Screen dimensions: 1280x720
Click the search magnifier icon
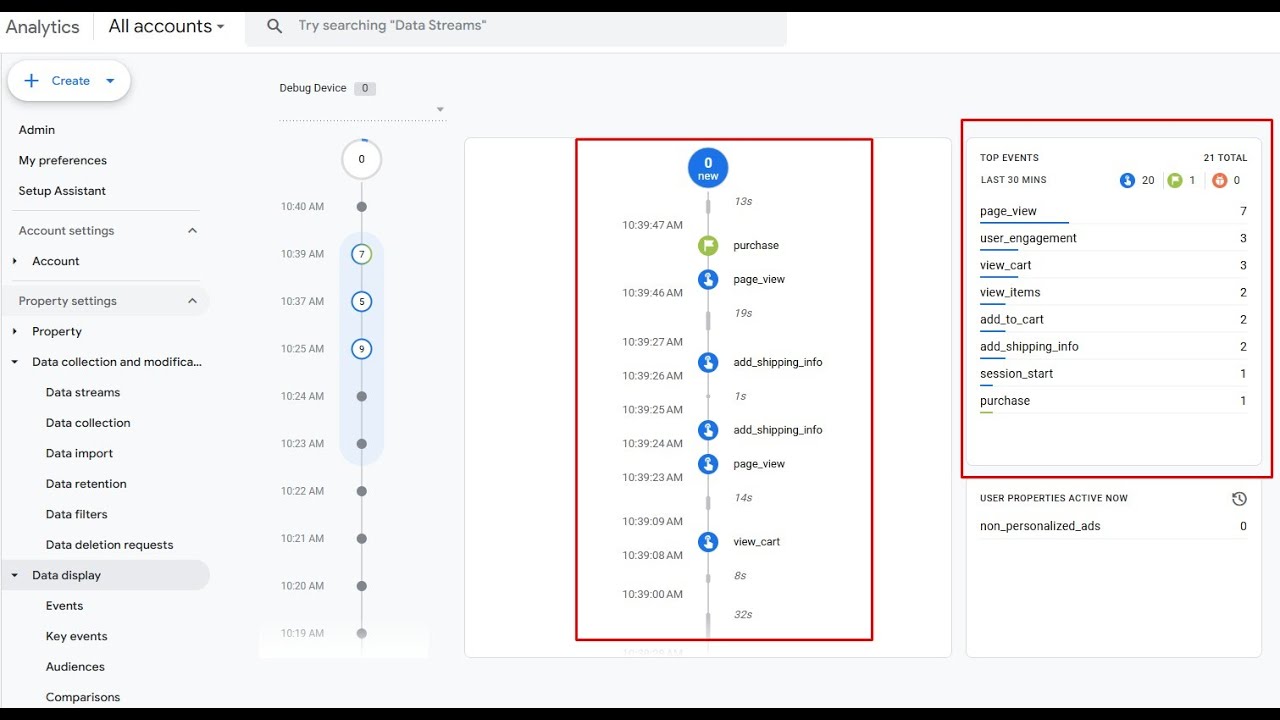(275, 26)
